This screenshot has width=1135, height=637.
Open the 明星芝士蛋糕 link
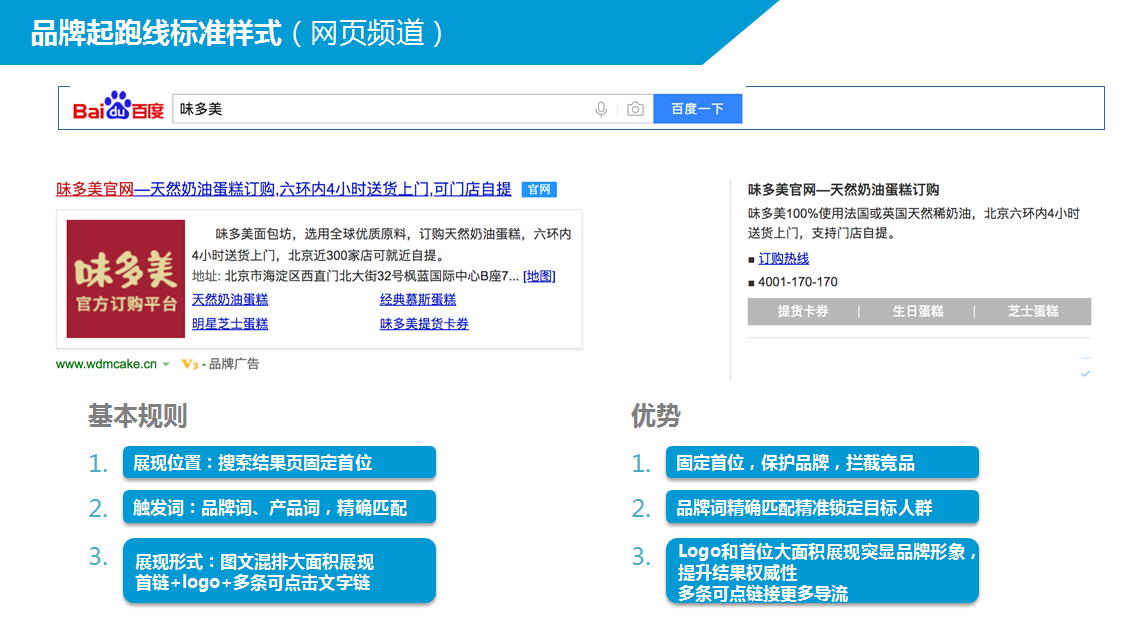tap(230, 324)
